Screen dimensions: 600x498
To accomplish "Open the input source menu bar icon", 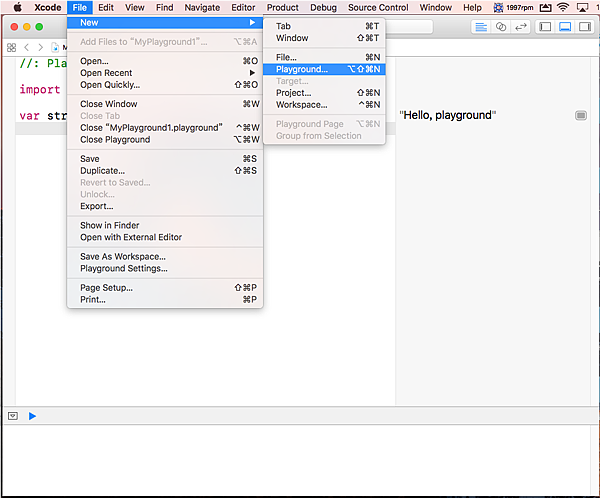I will pyautogui.click(x=545, y=7).
